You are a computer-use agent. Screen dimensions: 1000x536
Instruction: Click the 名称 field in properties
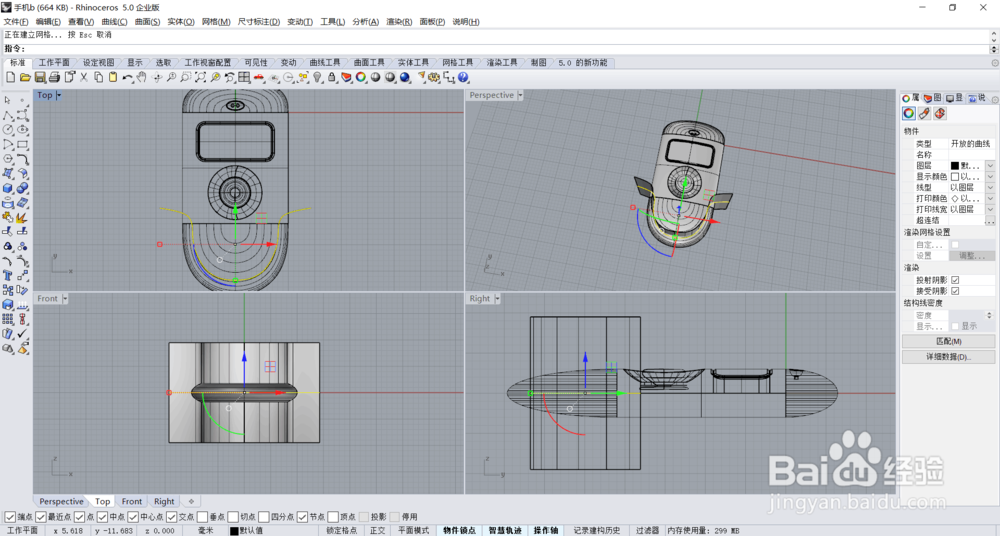[x=971, y=155]
